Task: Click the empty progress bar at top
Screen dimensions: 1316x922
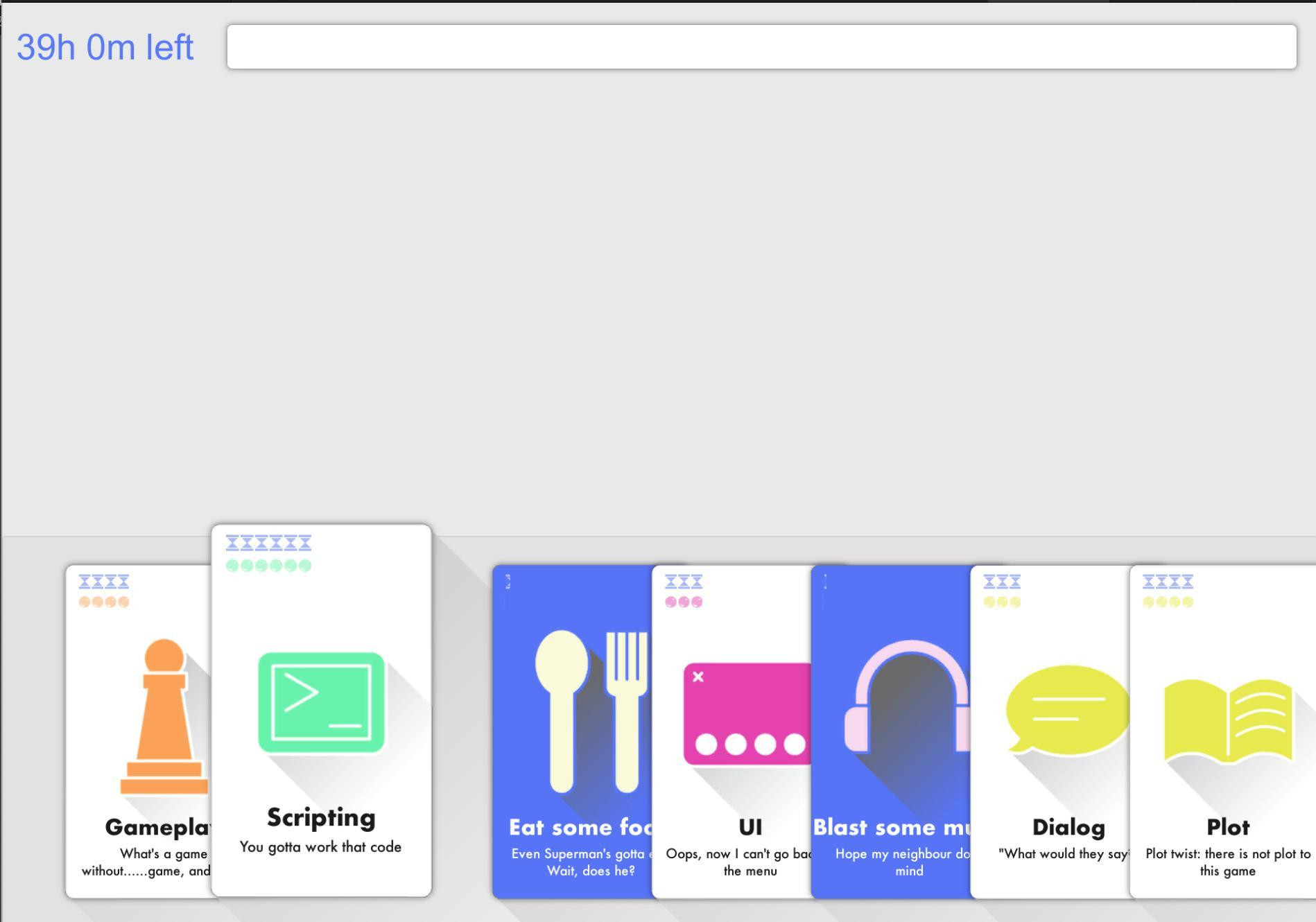Action: point(761,47)
